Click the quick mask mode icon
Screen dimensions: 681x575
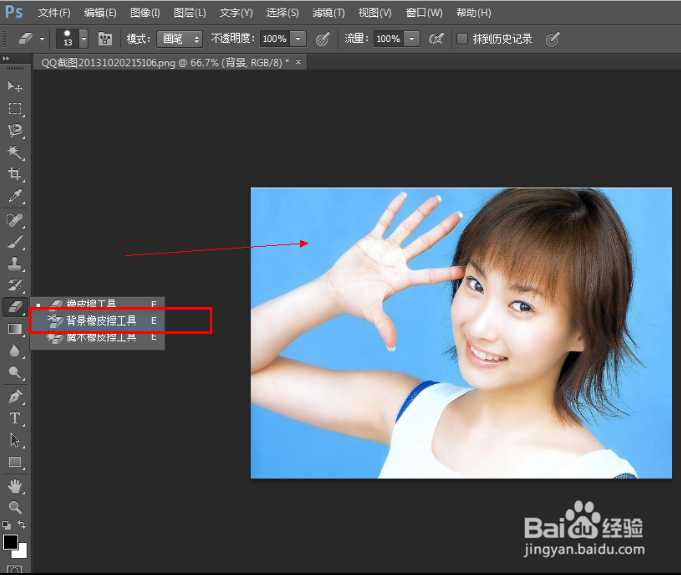[14, 568]
